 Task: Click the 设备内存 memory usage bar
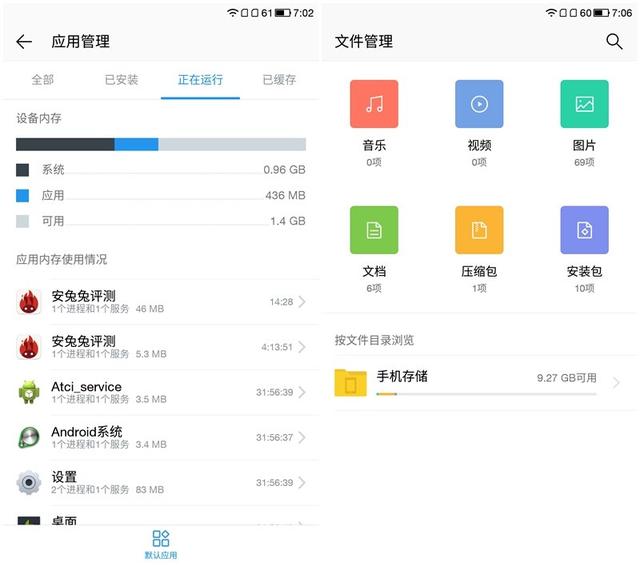(160, 144)
